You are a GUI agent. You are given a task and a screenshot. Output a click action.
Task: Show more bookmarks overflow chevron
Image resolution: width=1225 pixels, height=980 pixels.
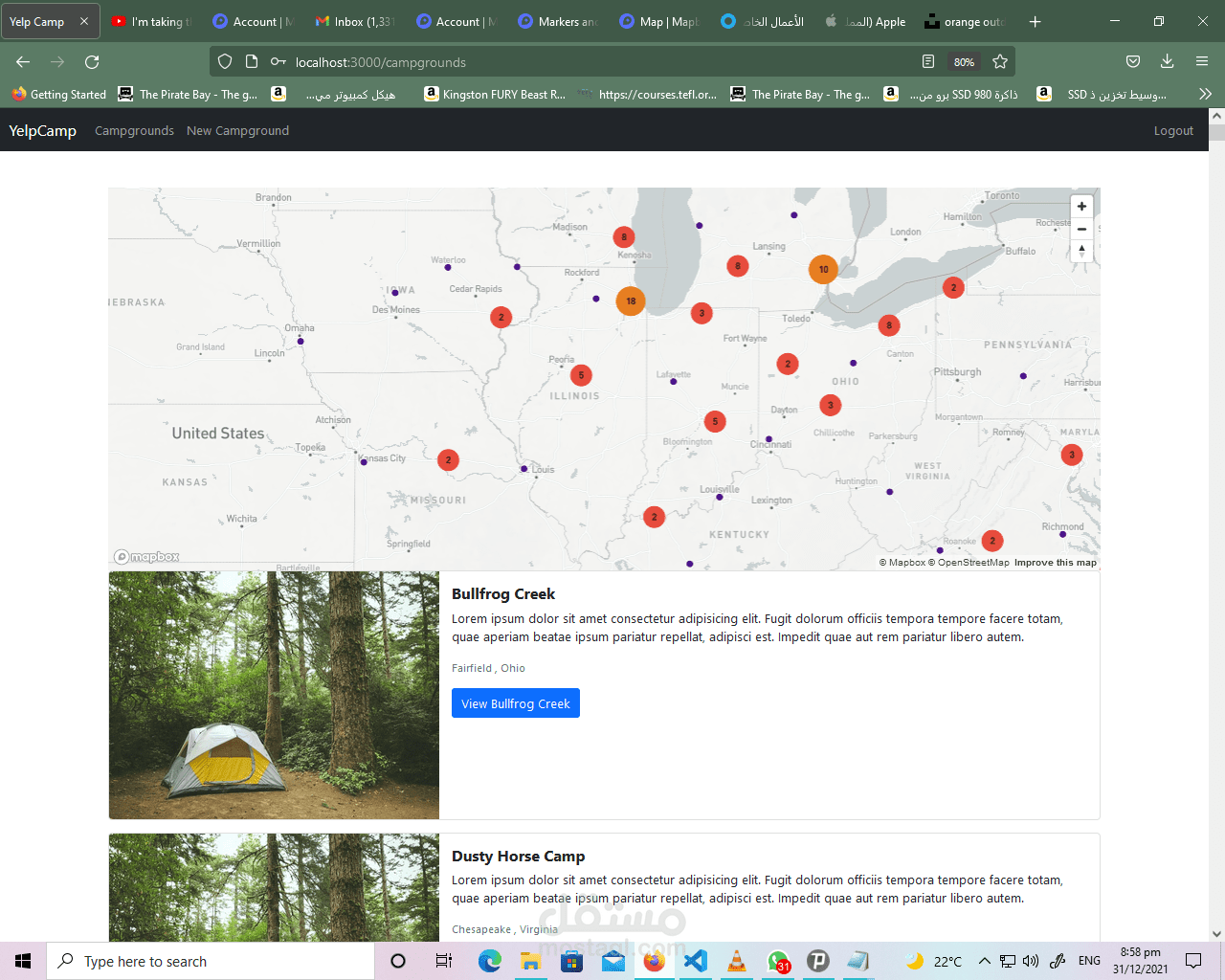click(1205, 94)
